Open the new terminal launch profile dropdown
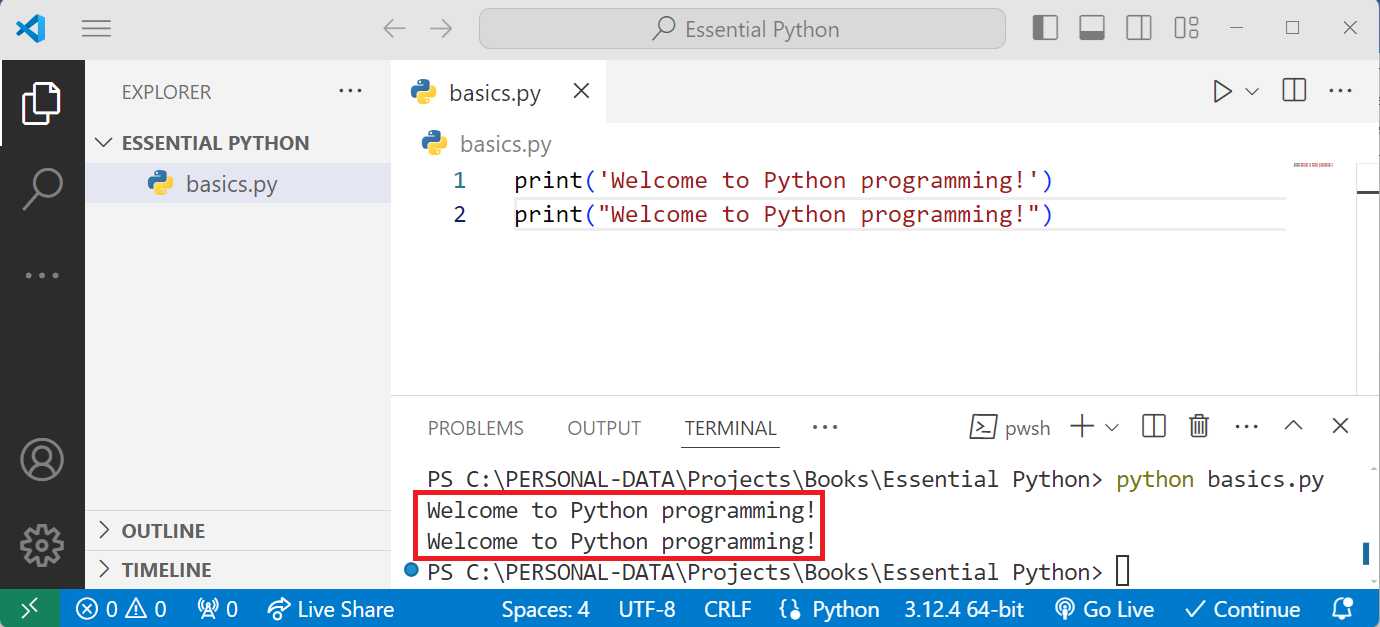Image resolution: width=1380 pixels, height=627 pixels. [x=1112, y=427]
